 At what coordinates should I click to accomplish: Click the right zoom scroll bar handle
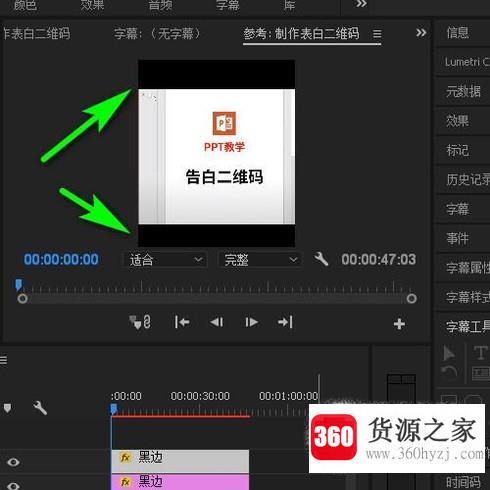(x=412, y=298)
